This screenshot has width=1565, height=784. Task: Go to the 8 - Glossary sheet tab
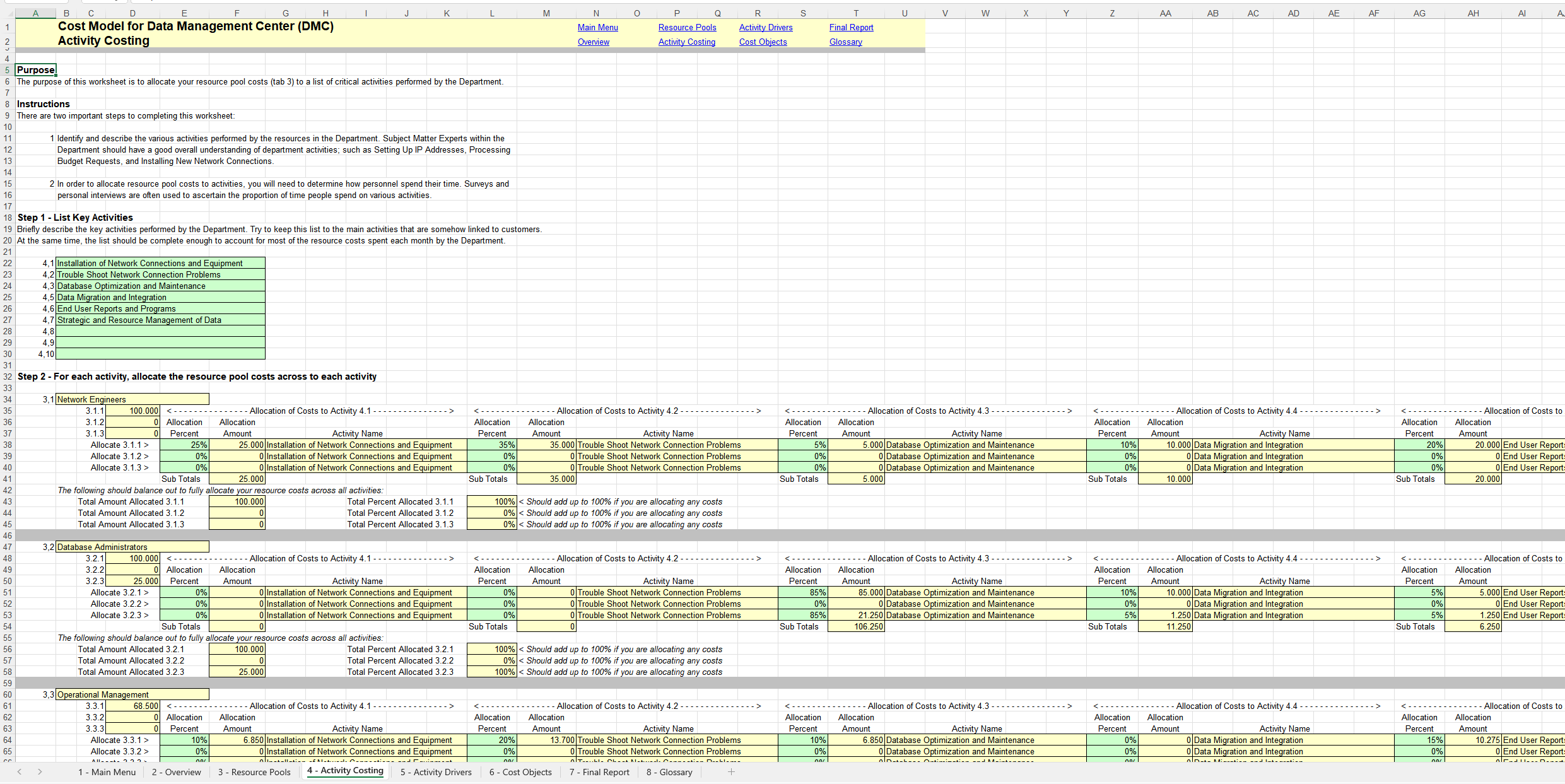point(669,772)
